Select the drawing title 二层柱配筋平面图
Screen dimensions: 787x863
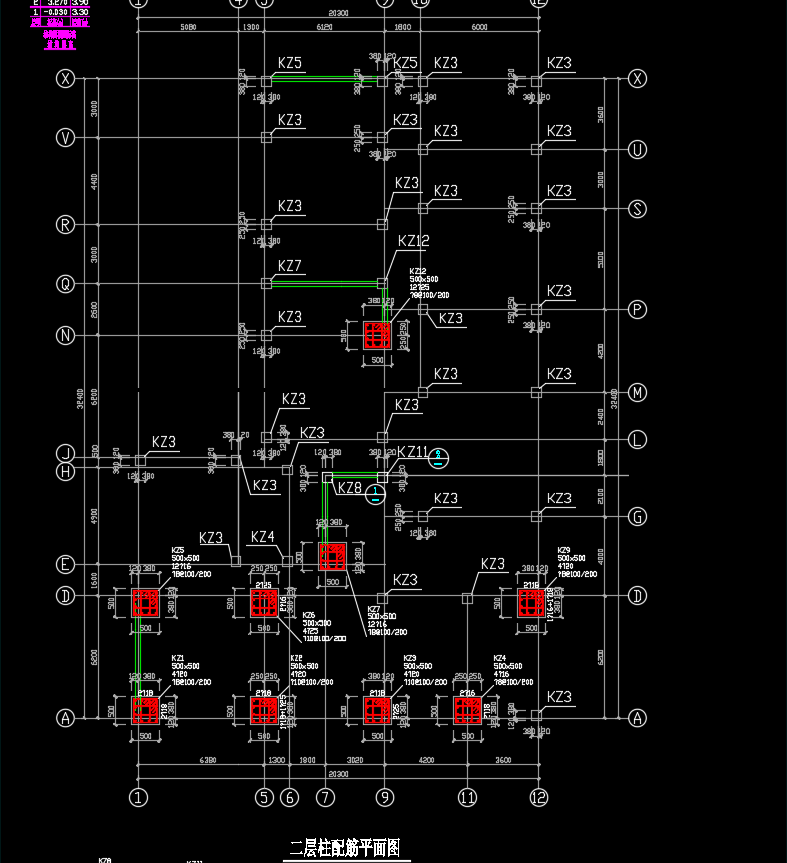pyautogui.click(x=345, y=848)
